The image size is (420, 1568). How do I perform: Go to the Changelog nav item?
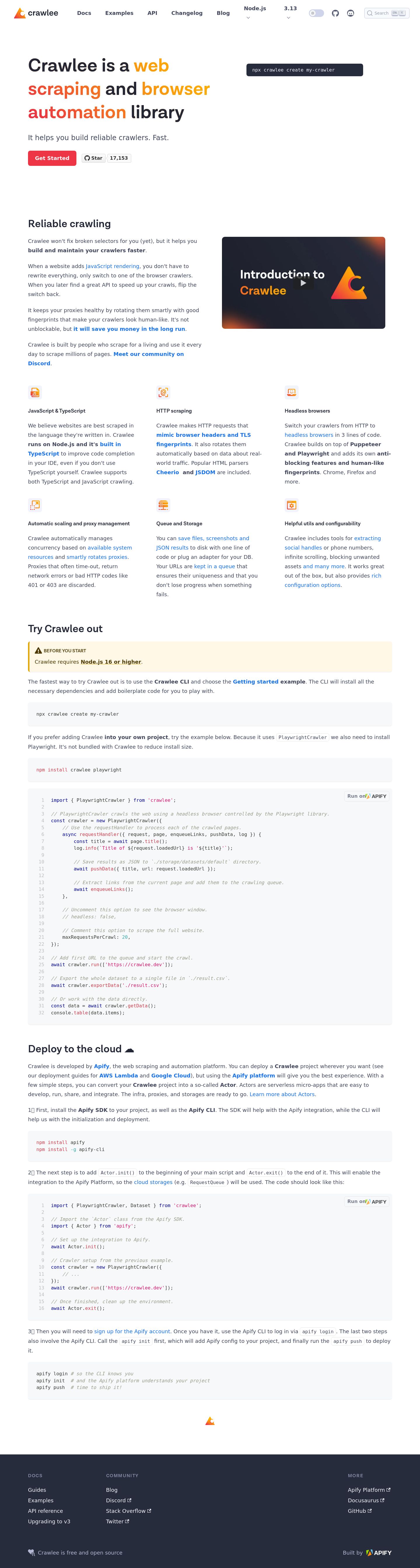pyautogui.click(x=187, y=13)
